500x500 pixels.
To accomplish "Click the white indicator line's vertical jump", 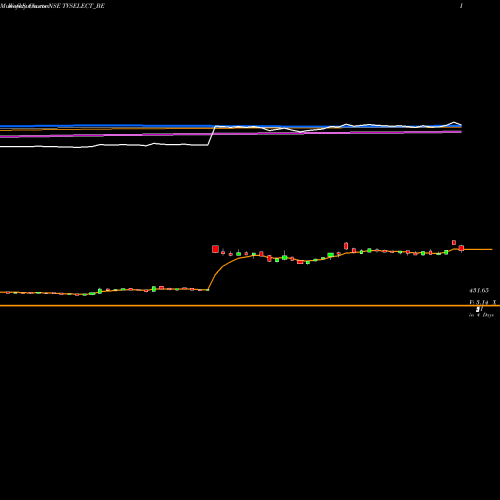I will point(212,136).
